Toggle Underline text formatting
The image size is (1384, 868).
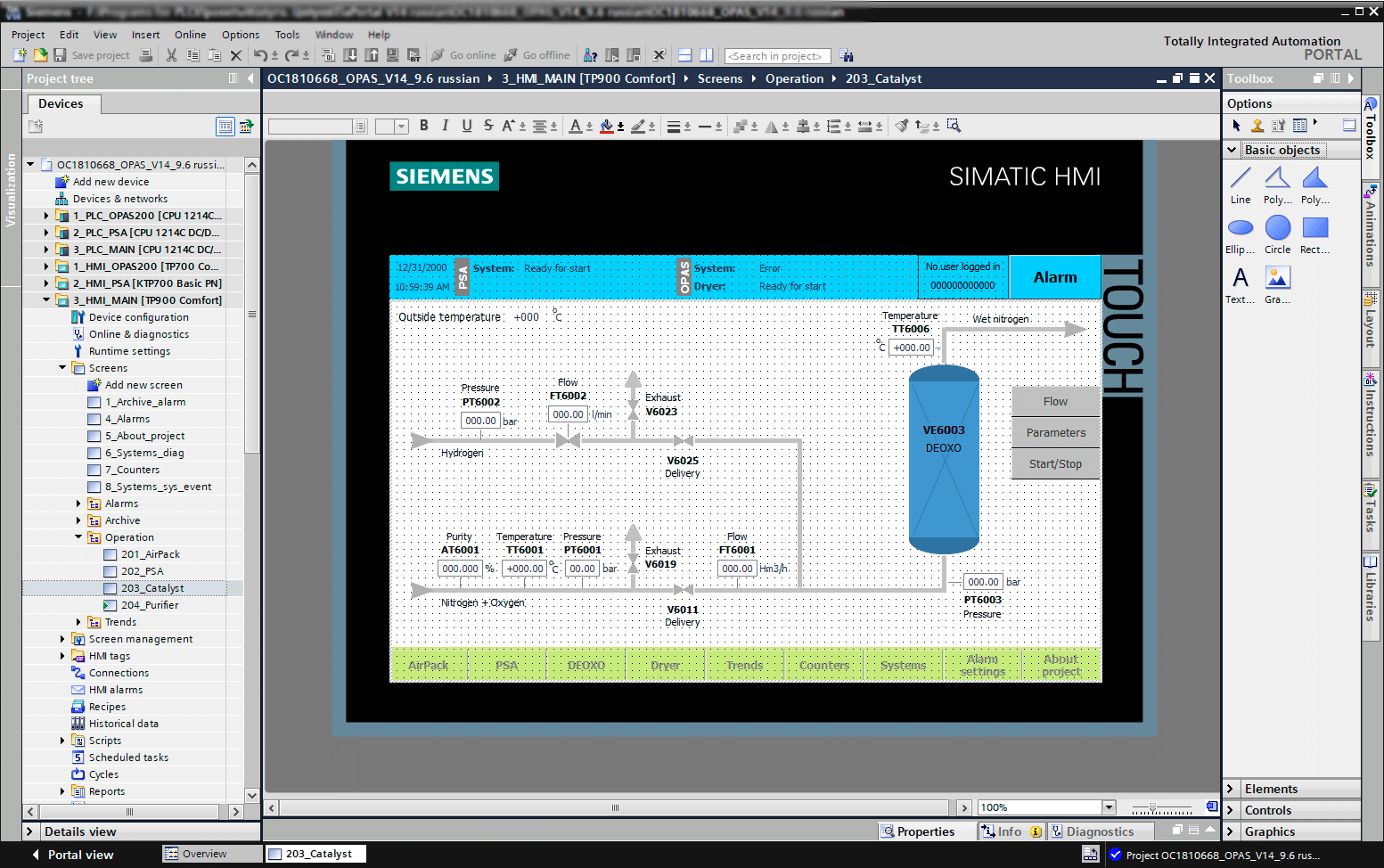click(x=467, y=126)
